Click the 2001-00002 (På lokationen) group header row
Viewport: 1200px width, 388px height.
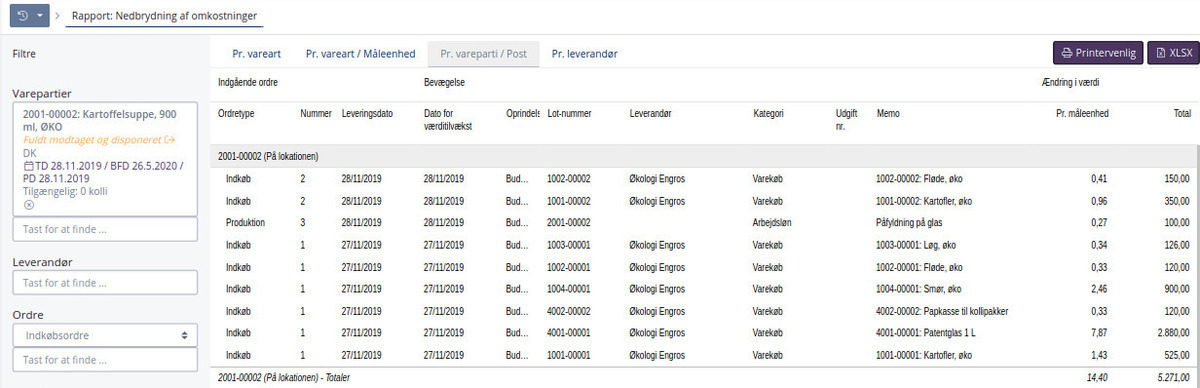[704, 156]
